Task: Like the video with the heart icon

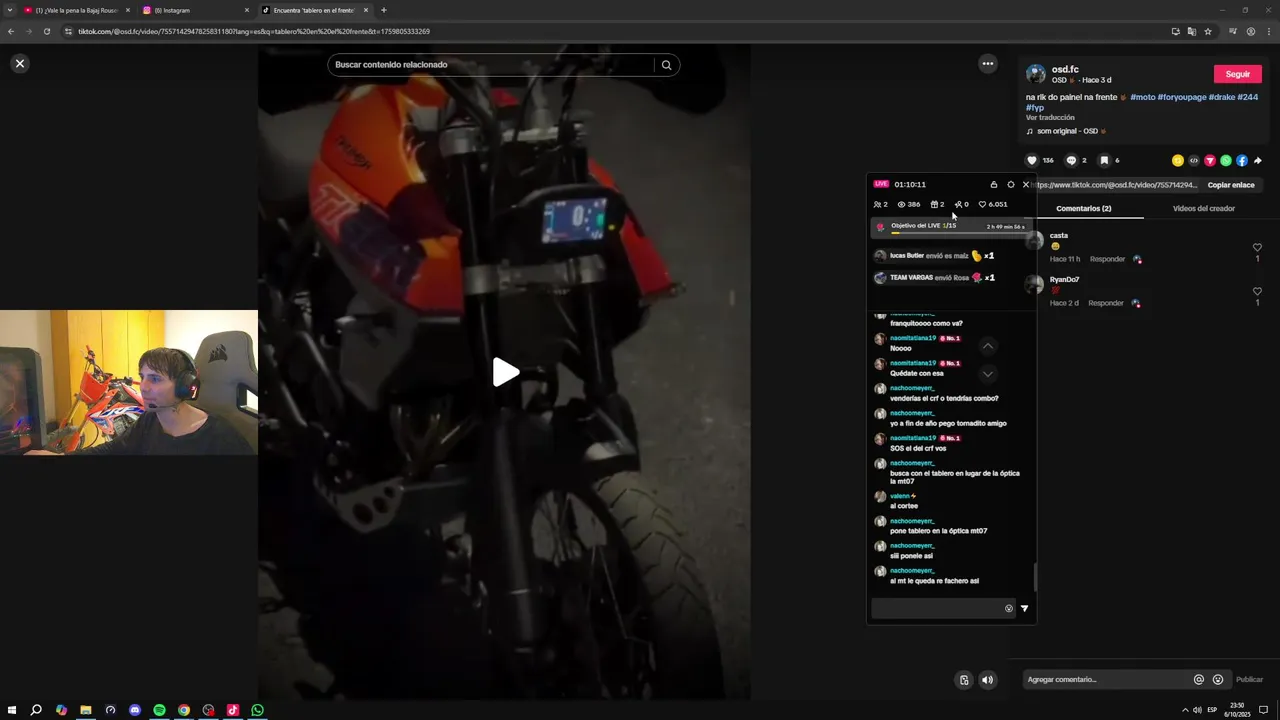Action: pos(1032,160)
